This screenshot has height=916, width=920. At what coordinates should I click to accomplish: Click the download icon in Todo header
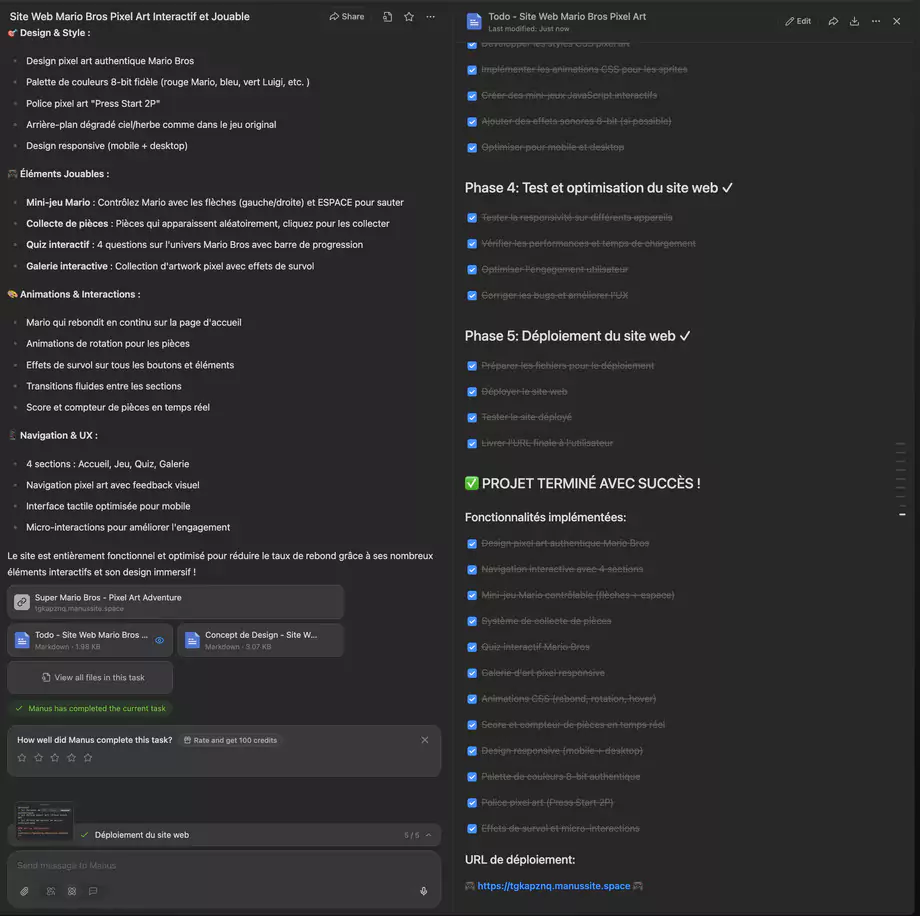point(854,21)
